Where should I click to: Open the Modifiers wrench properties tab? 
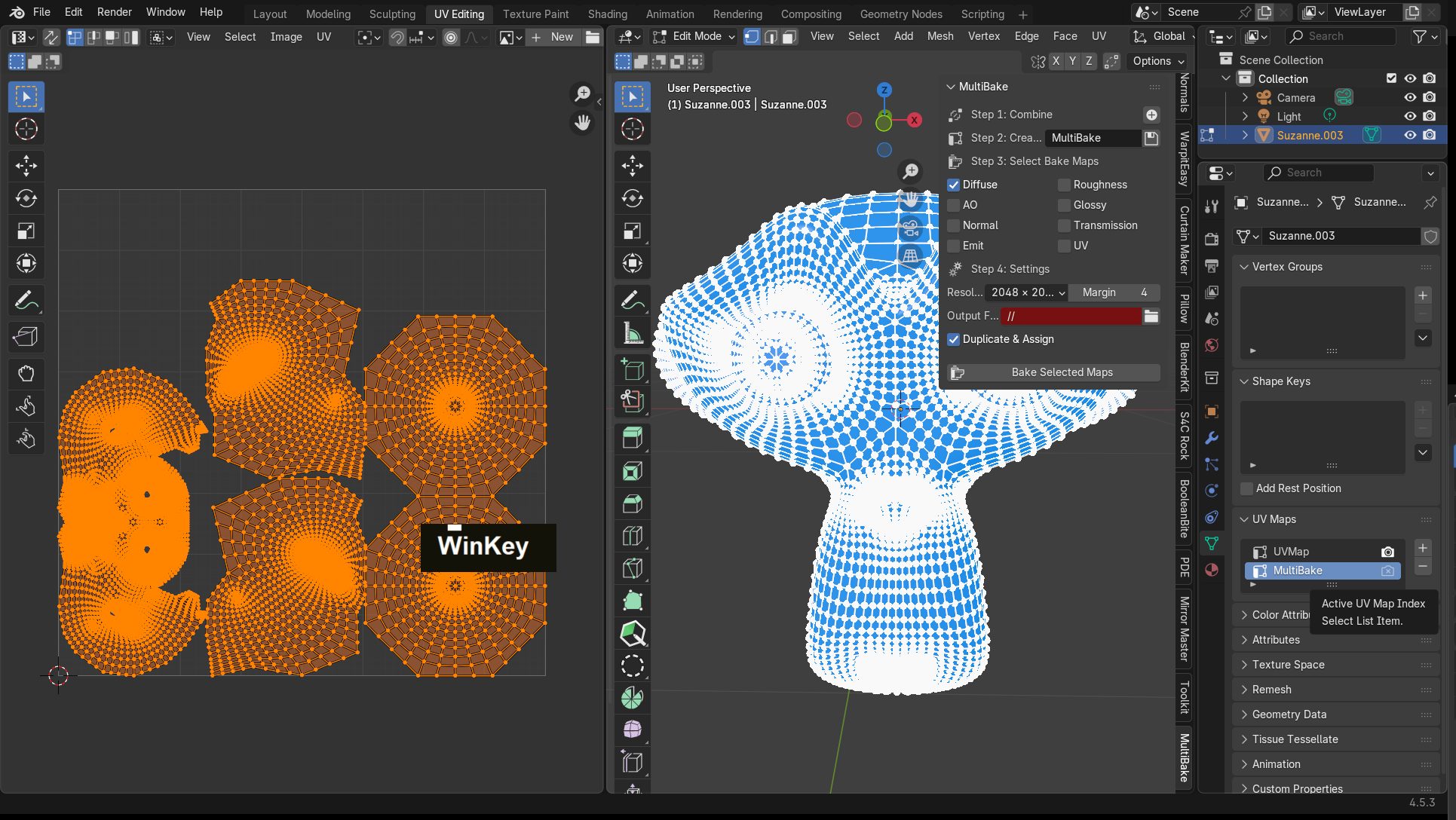pos(1212,438)
